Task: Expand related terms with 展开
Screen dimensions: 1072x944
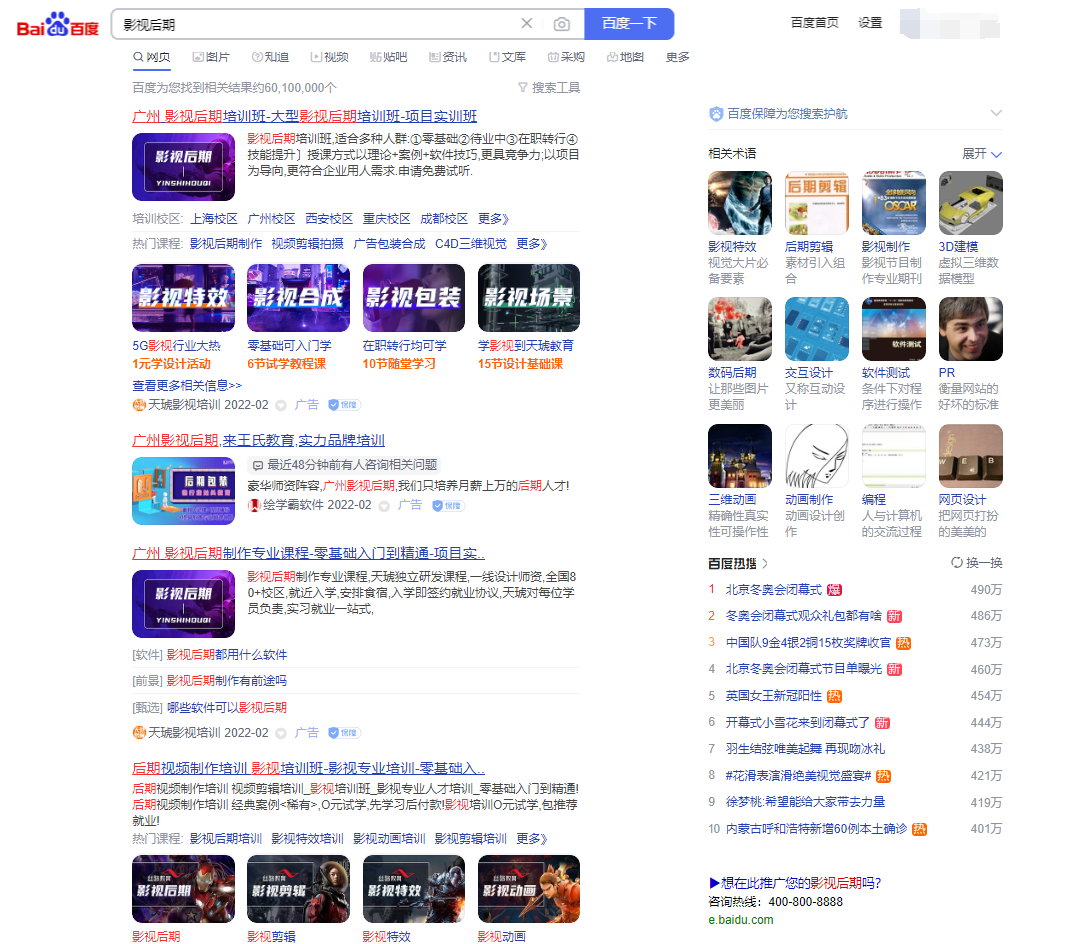Action: [982, 154]
